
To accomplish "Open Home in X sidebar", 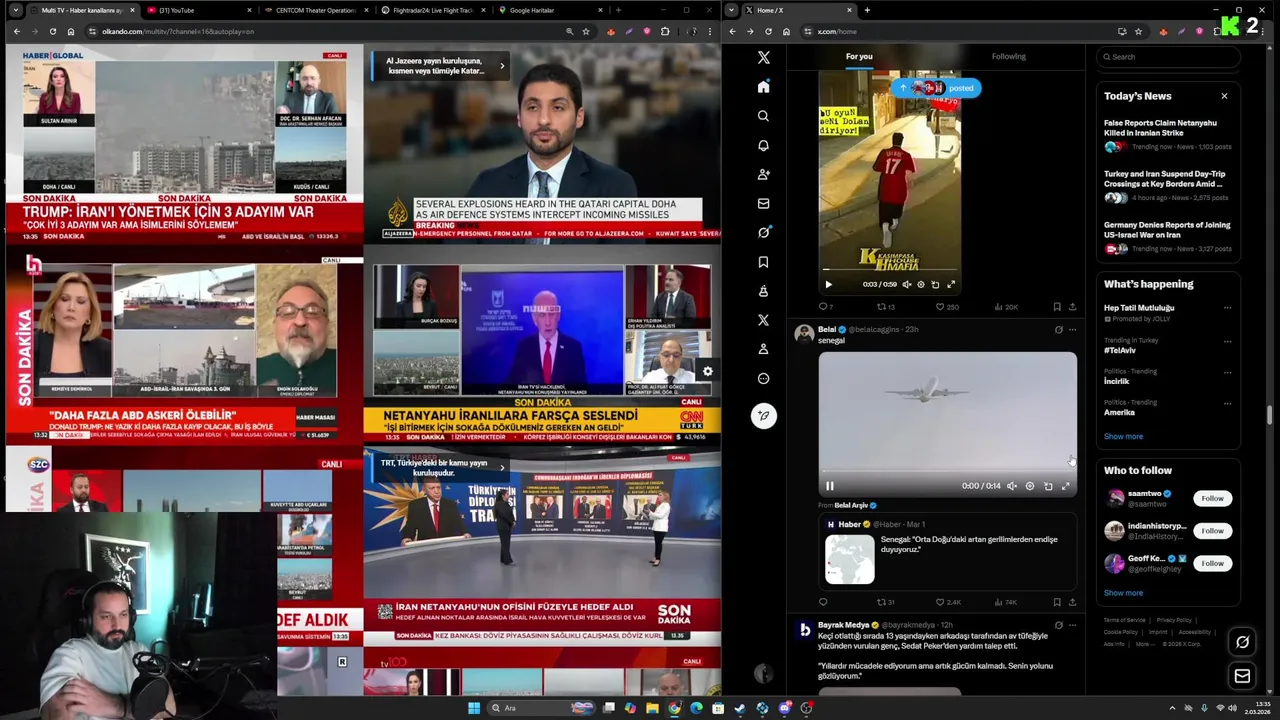I will point(763,87).
